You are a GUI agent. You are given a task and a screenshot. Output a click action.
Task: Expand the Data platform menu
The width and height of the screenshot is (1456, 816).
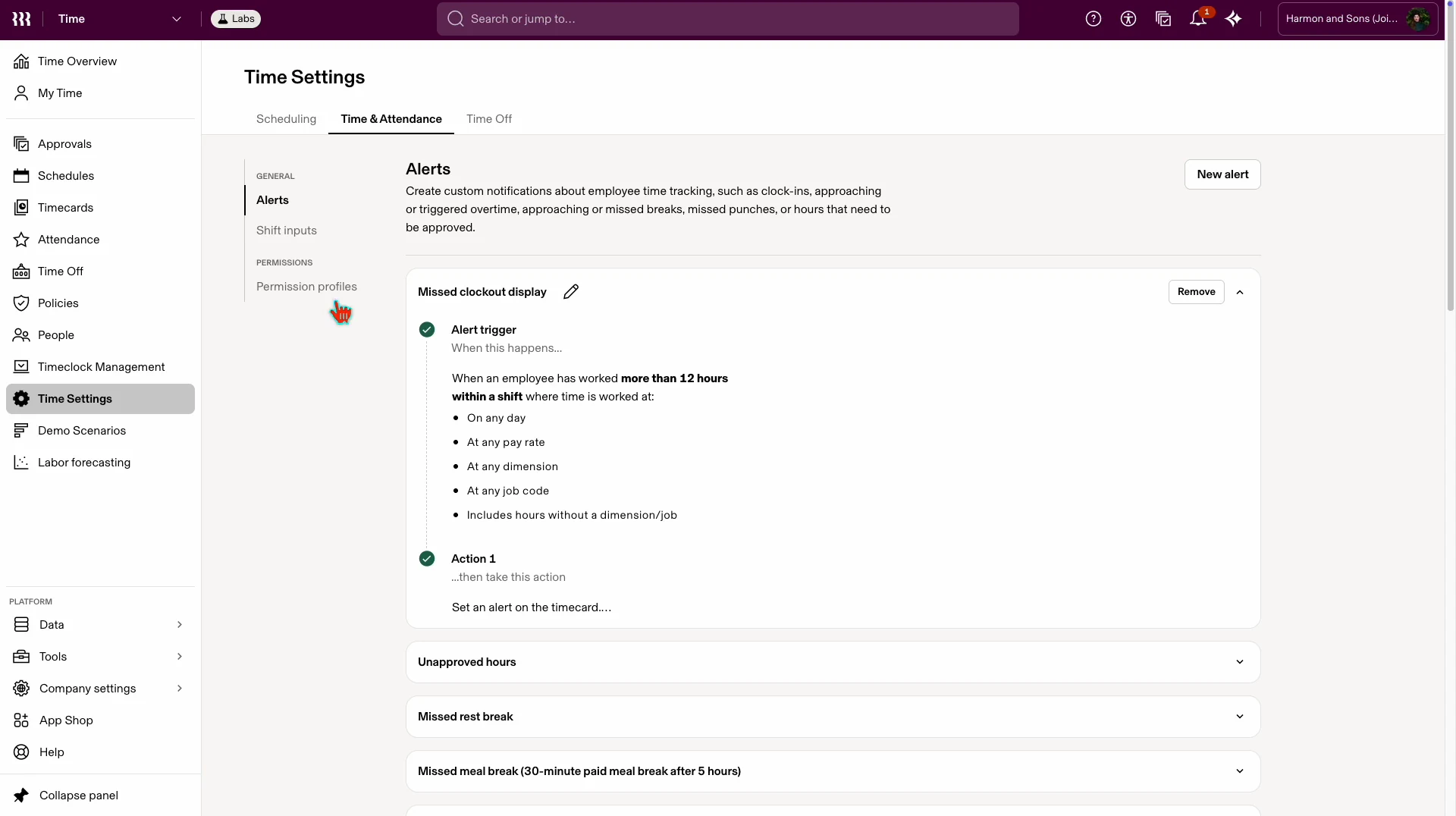100,625
